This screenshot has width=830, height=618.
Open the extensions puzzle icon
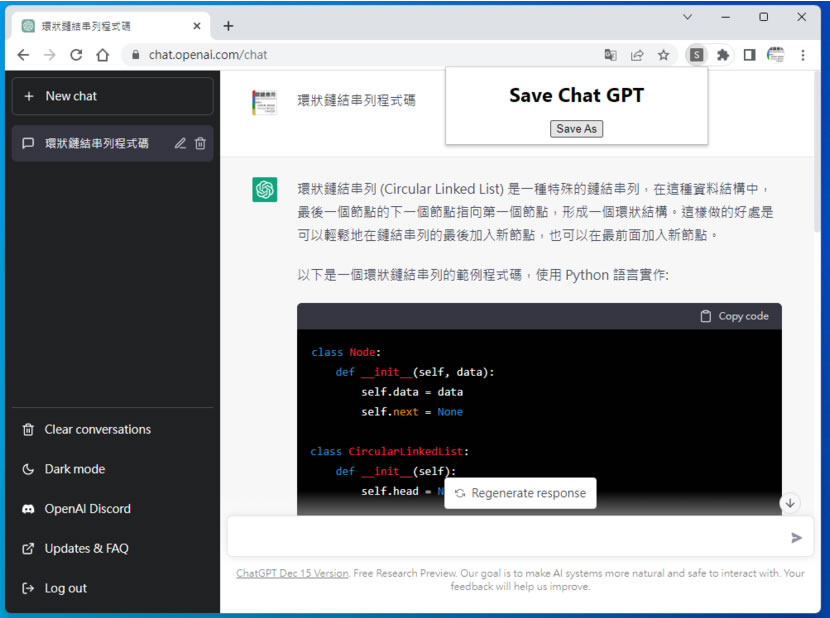723,55
